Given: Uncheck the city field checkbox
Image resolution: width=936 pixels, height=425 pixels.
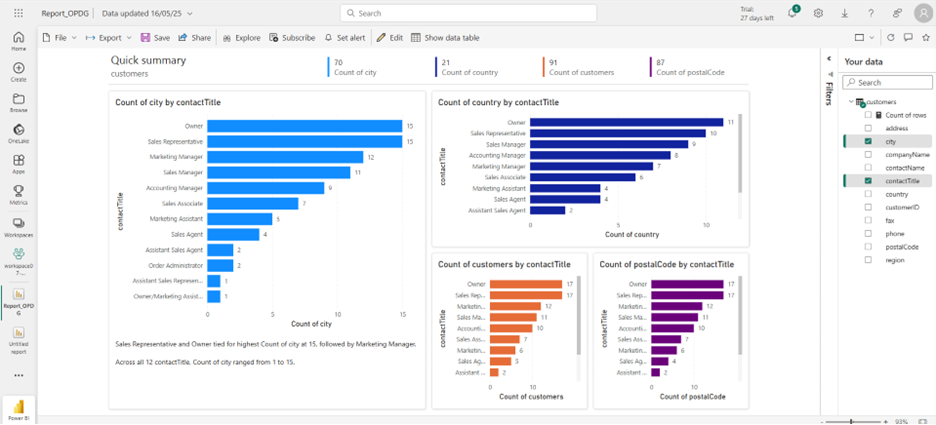Looking at the screenshot, I should point(869,141).
